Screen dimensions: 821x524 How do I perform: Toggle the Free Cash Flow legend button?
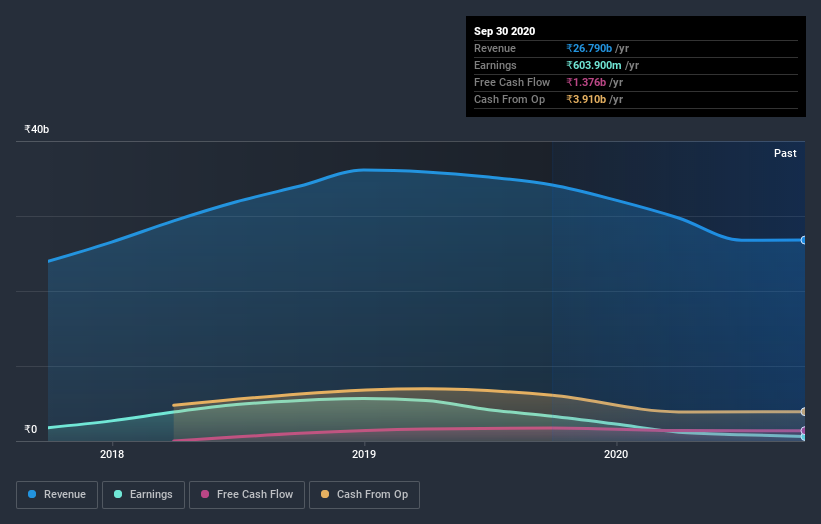(x=247, y=495)
